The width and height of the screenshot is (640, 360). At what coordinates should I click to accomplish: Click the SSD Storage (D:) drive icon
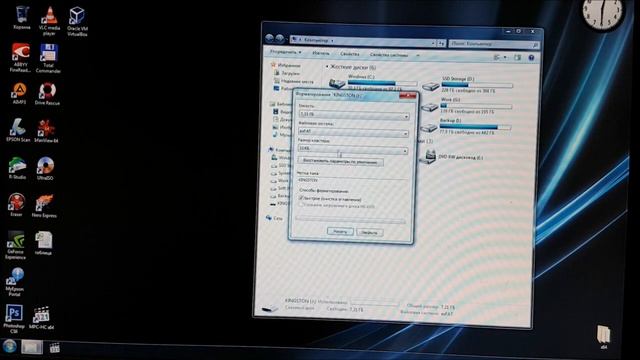[x=431, y=86]
